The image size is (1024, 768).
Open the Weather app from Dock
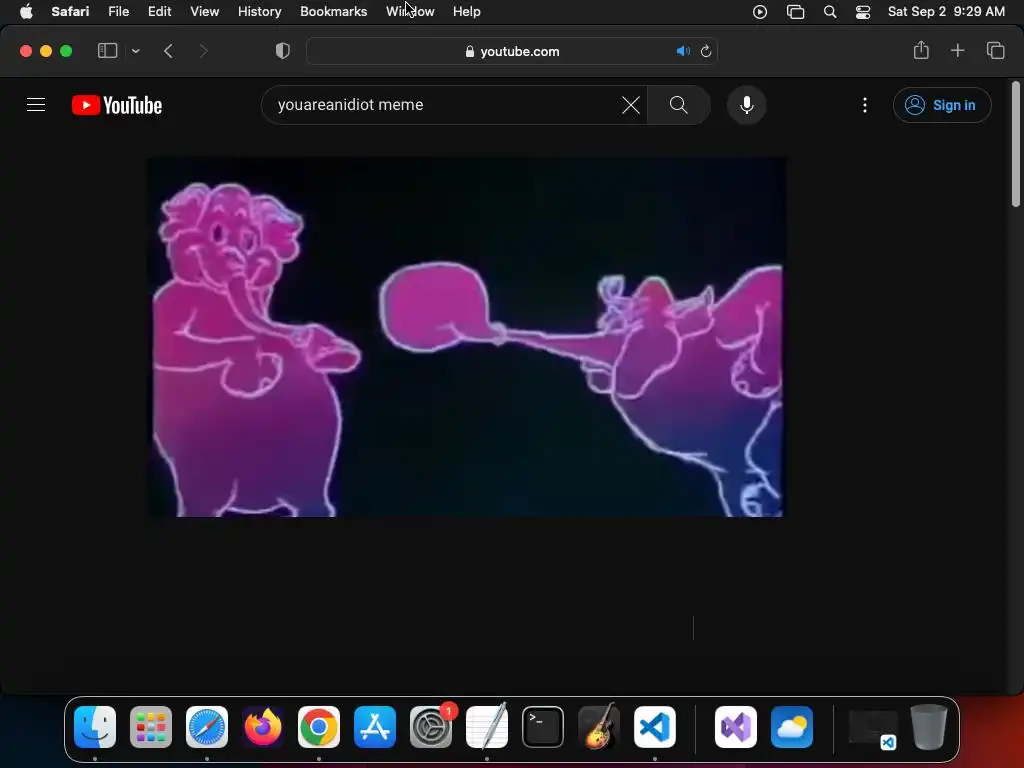click(792, 727)
